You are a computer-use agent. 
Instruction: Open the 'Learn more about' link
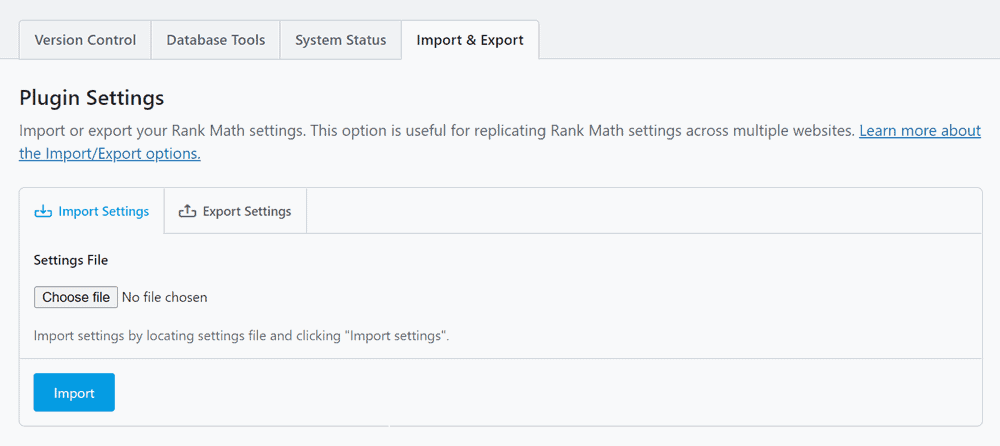pyautogui.click(x=919, y=131)
